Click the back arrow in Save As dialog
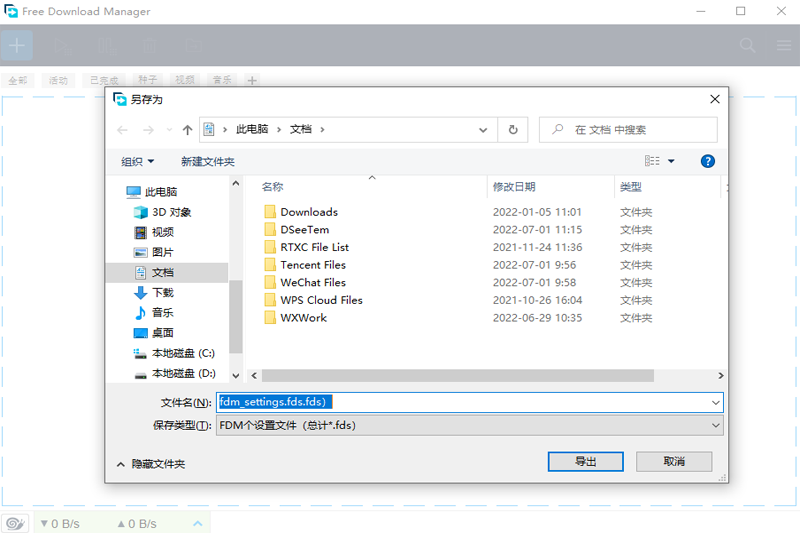 [x=122, y=130]
